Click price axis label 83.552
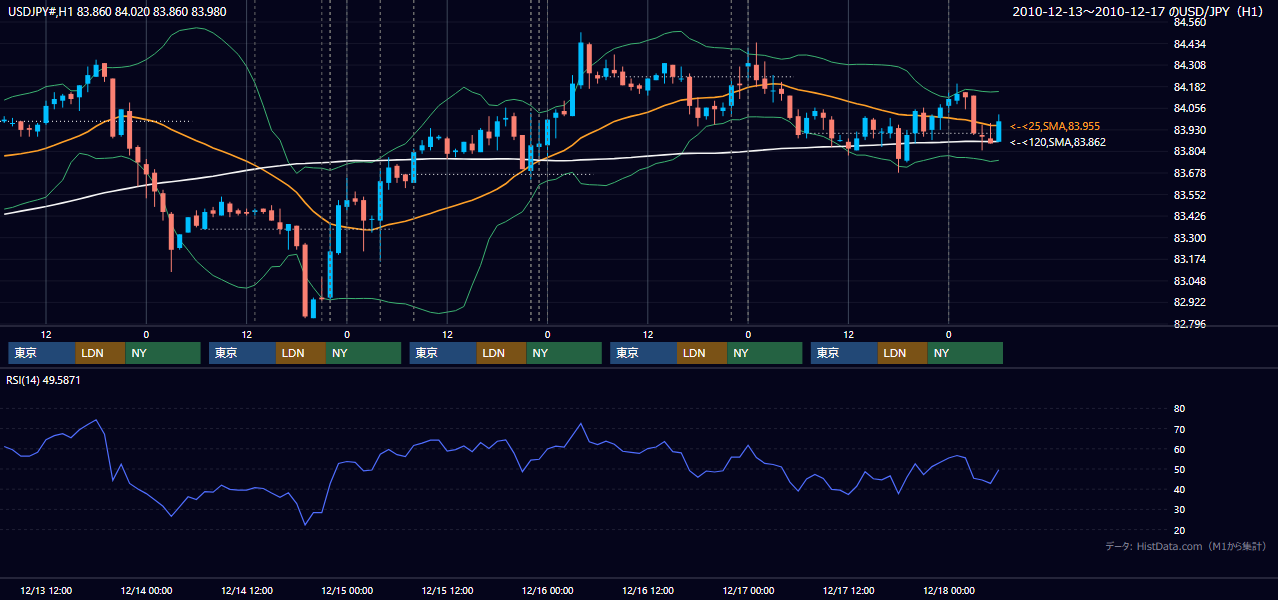The image size is (1278, 600). click(1190, 195)
